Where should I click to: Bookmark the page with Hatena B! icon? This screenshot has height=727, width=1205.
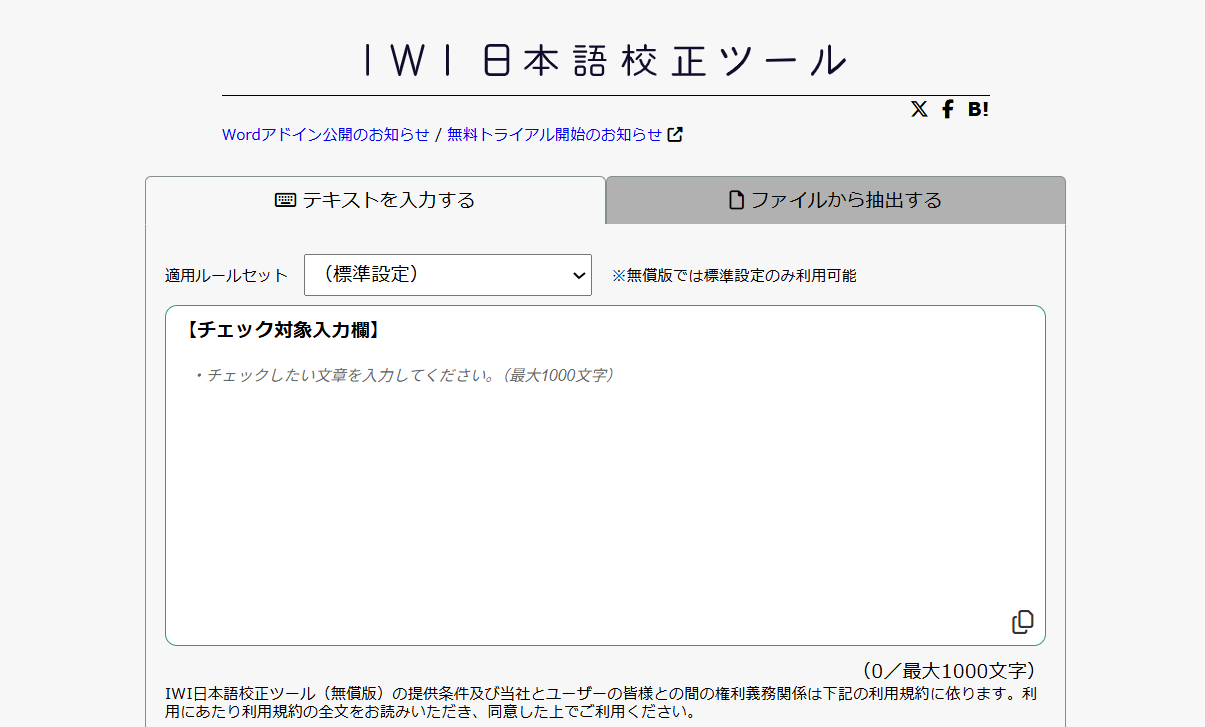click(978, 109)
